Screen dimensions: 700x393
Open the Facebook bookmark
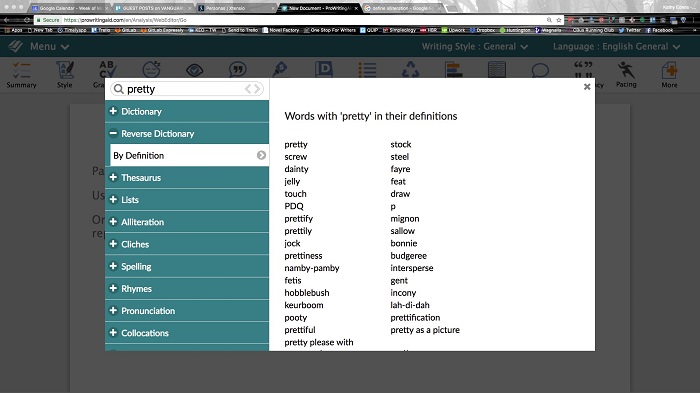[659, 30]
